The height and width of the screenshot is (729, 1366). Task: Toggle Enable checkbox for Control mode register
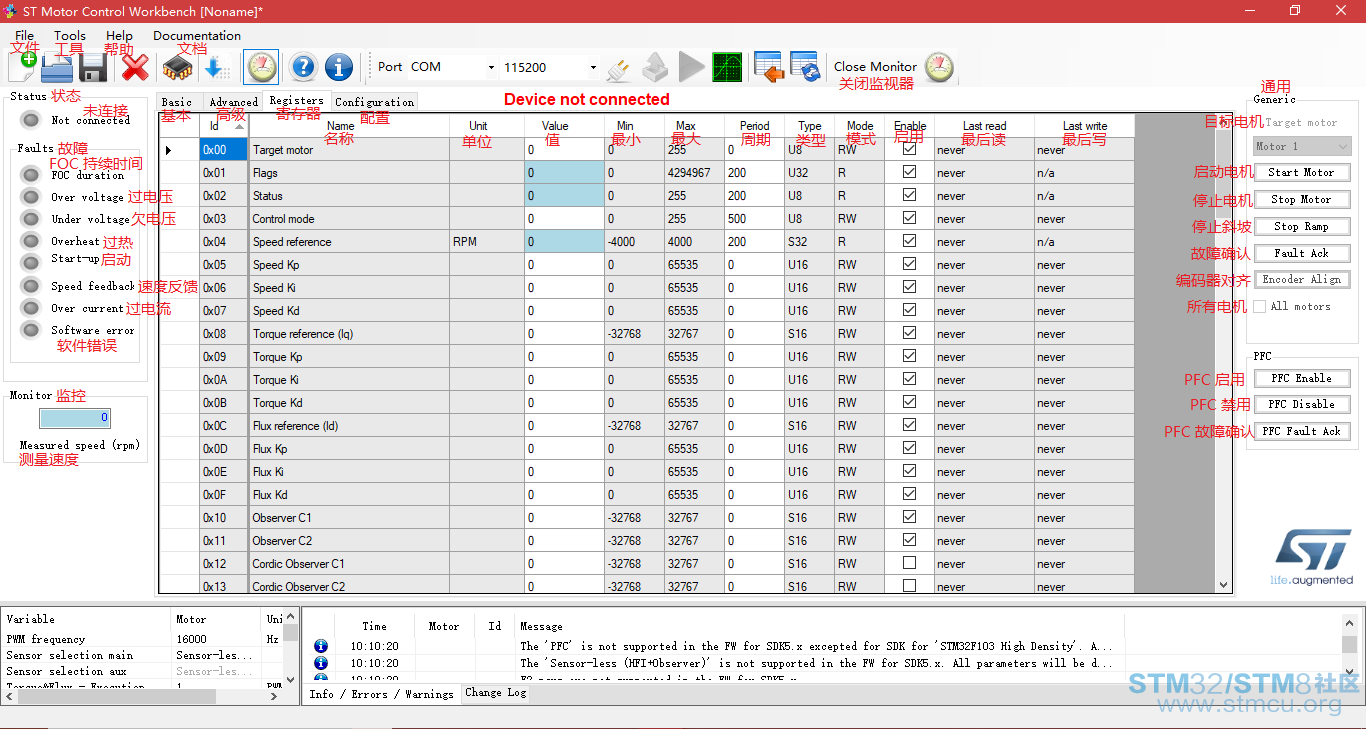tap(909, 218)
